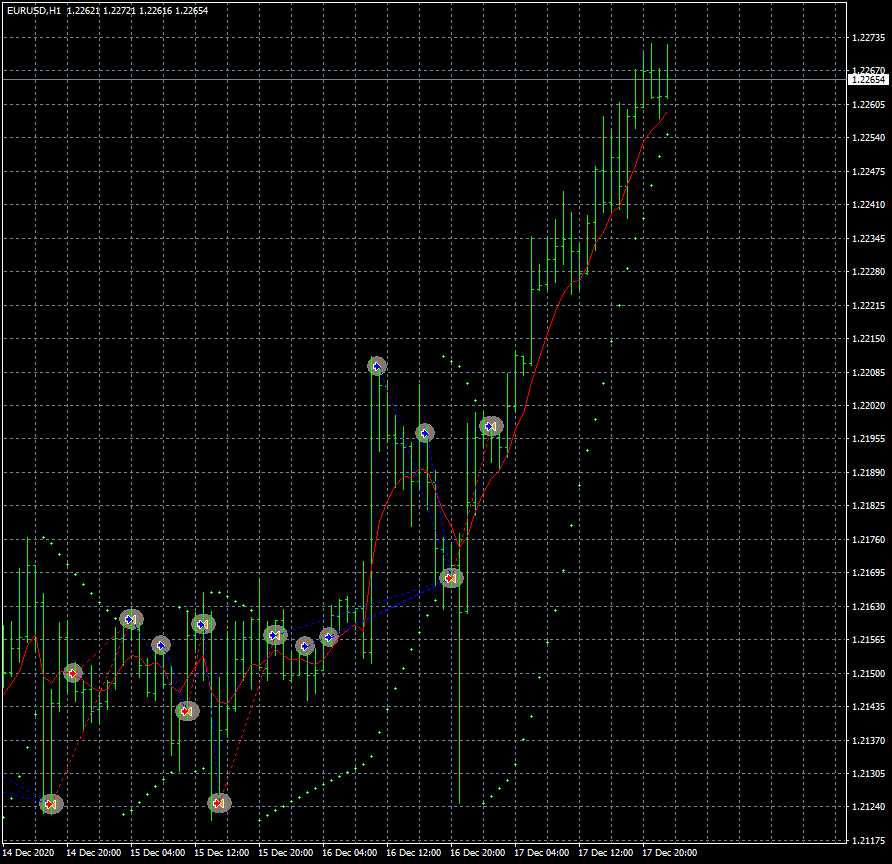
Task: Click the 1.22735 price scale label
Action: [869, 38]
